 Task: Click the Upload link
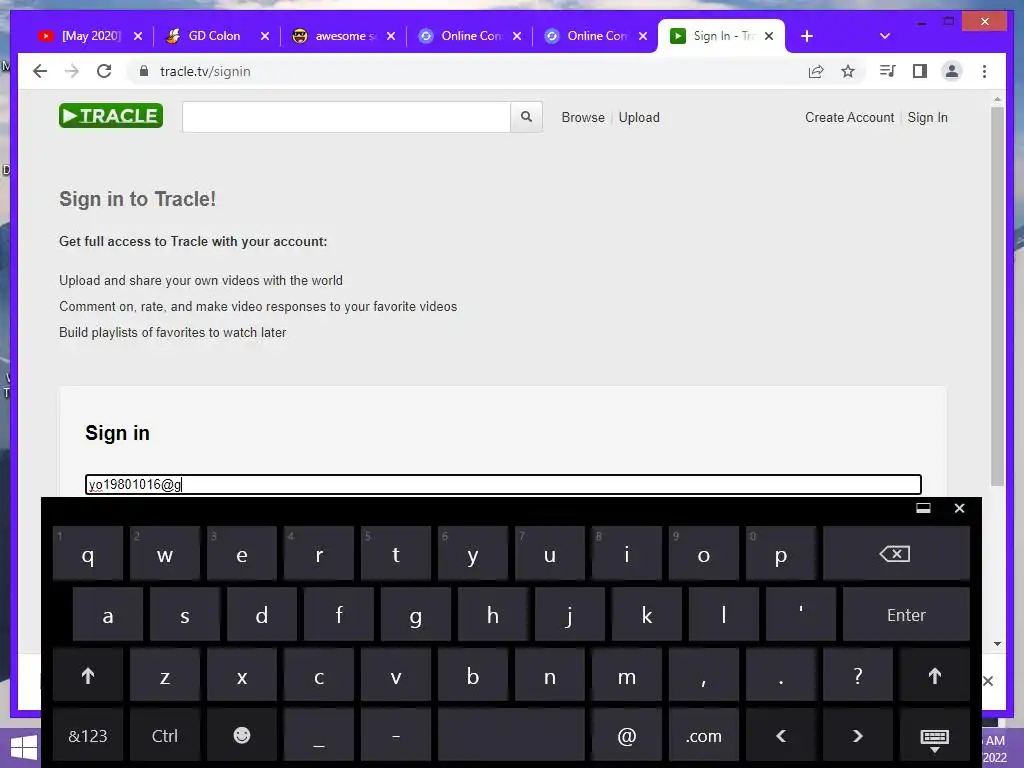click(x=639, y=118)
